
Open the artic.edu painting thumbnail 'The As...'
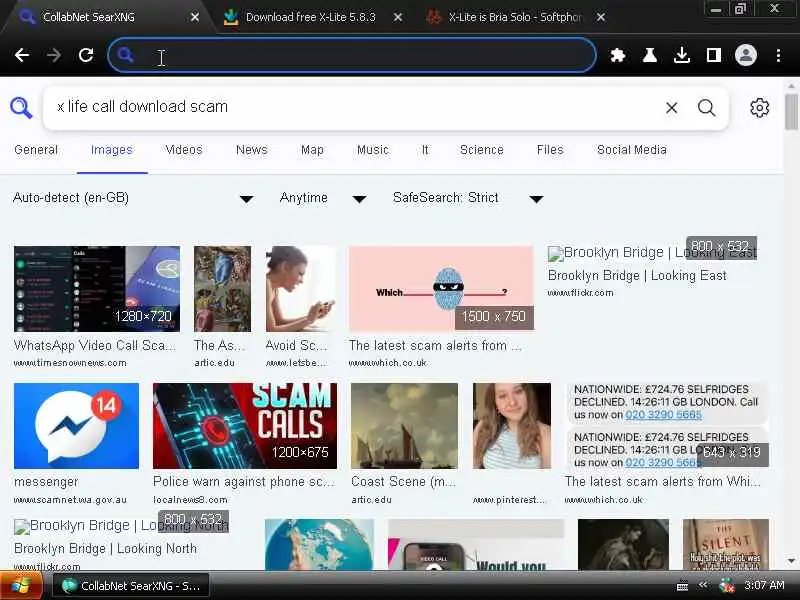(x=222, y=289)
